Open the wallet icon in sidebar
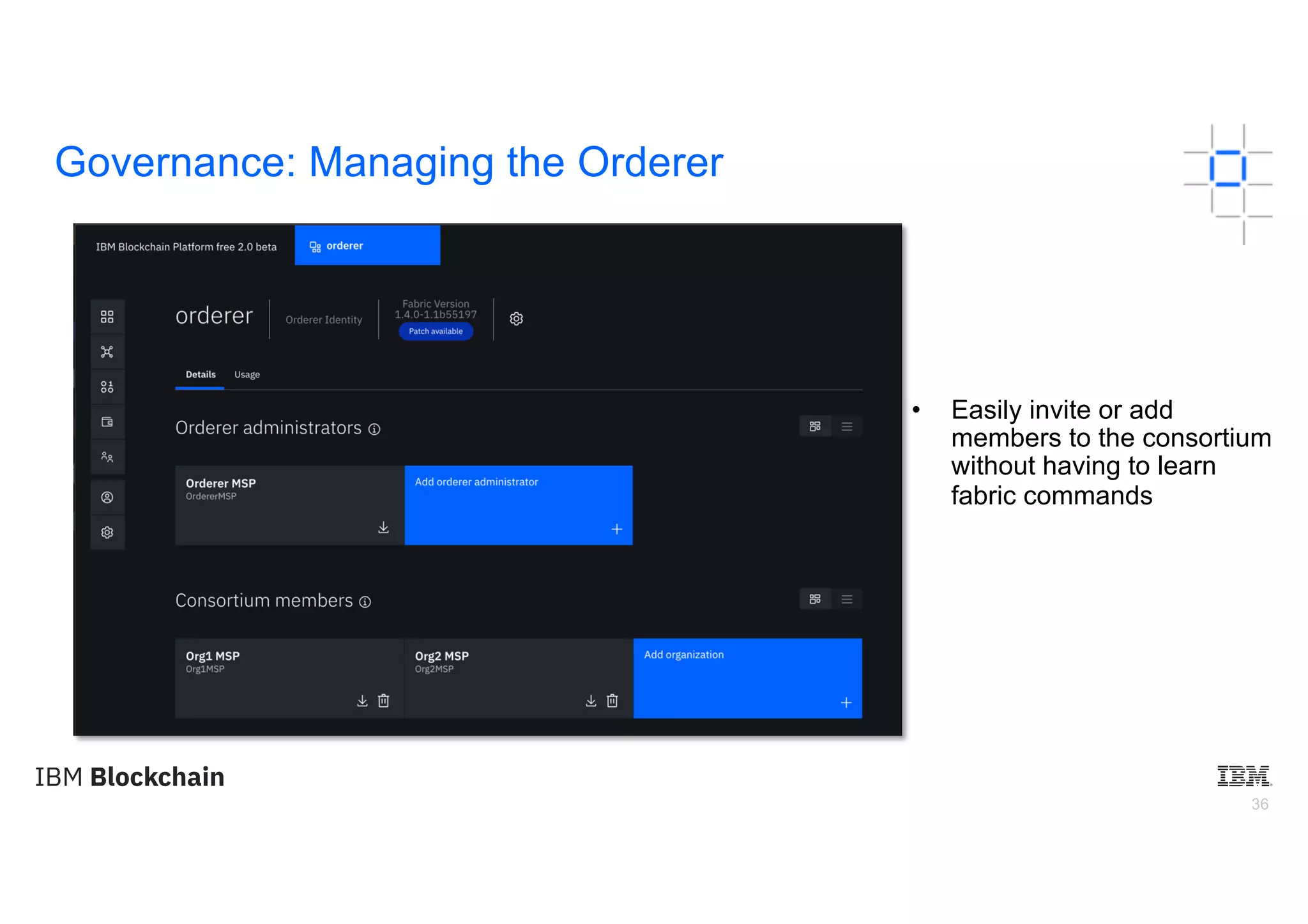The height and width of the screenshot is (924, 1308). pyautogui.click(x=107, y=422)
